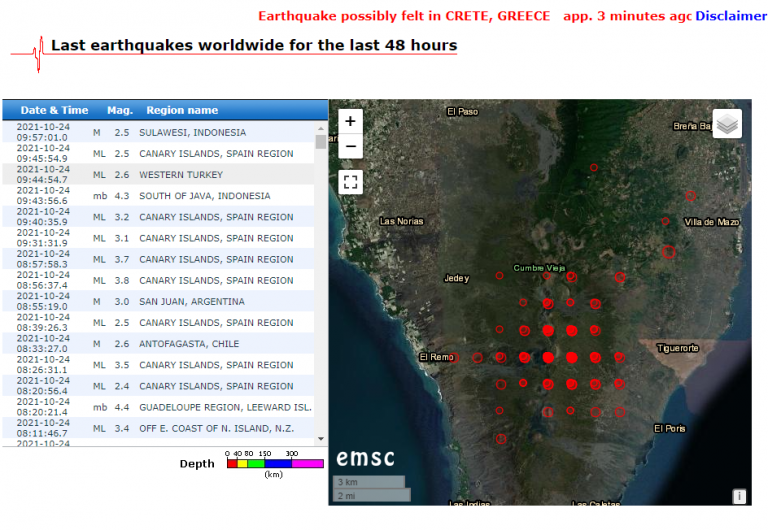Zoom in on the map

click(x=350, y=121)
